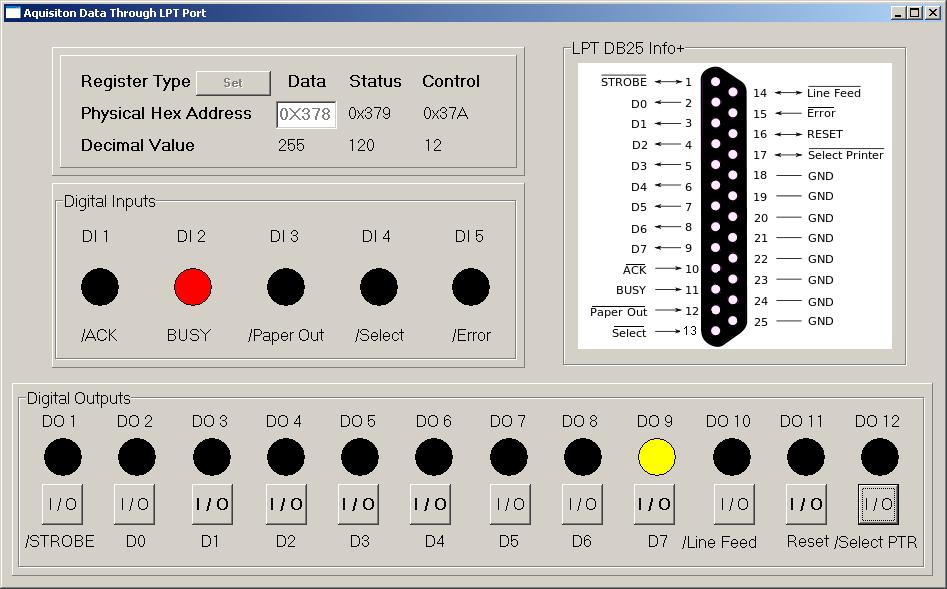Image resolution: width=947 pixels, height=589 pixels.
Task: Click the yellow DO 9 indicator LED
Action: [x=656, y=457]
